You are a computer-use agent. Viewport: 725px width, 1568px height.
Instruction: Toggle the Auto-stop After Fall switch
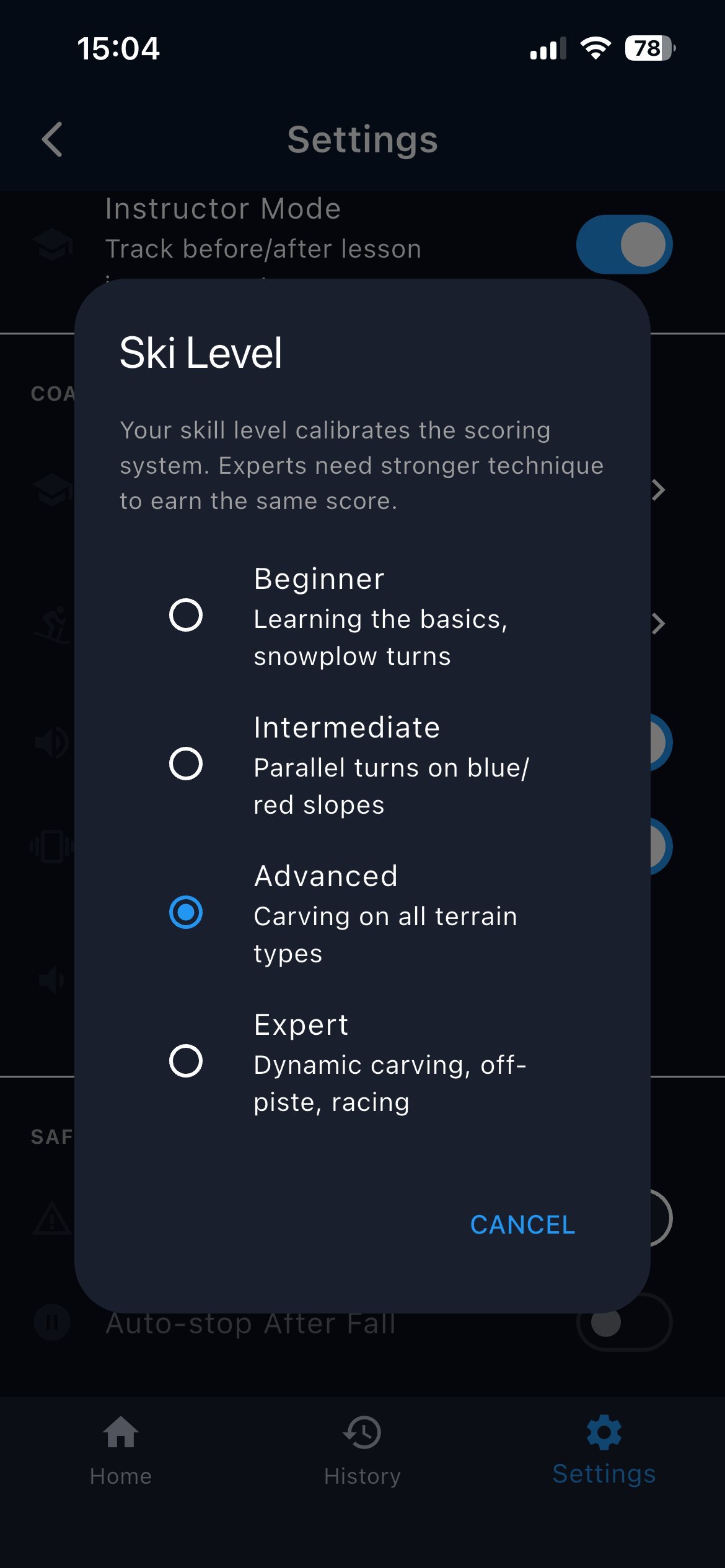tap(624, 1322)
